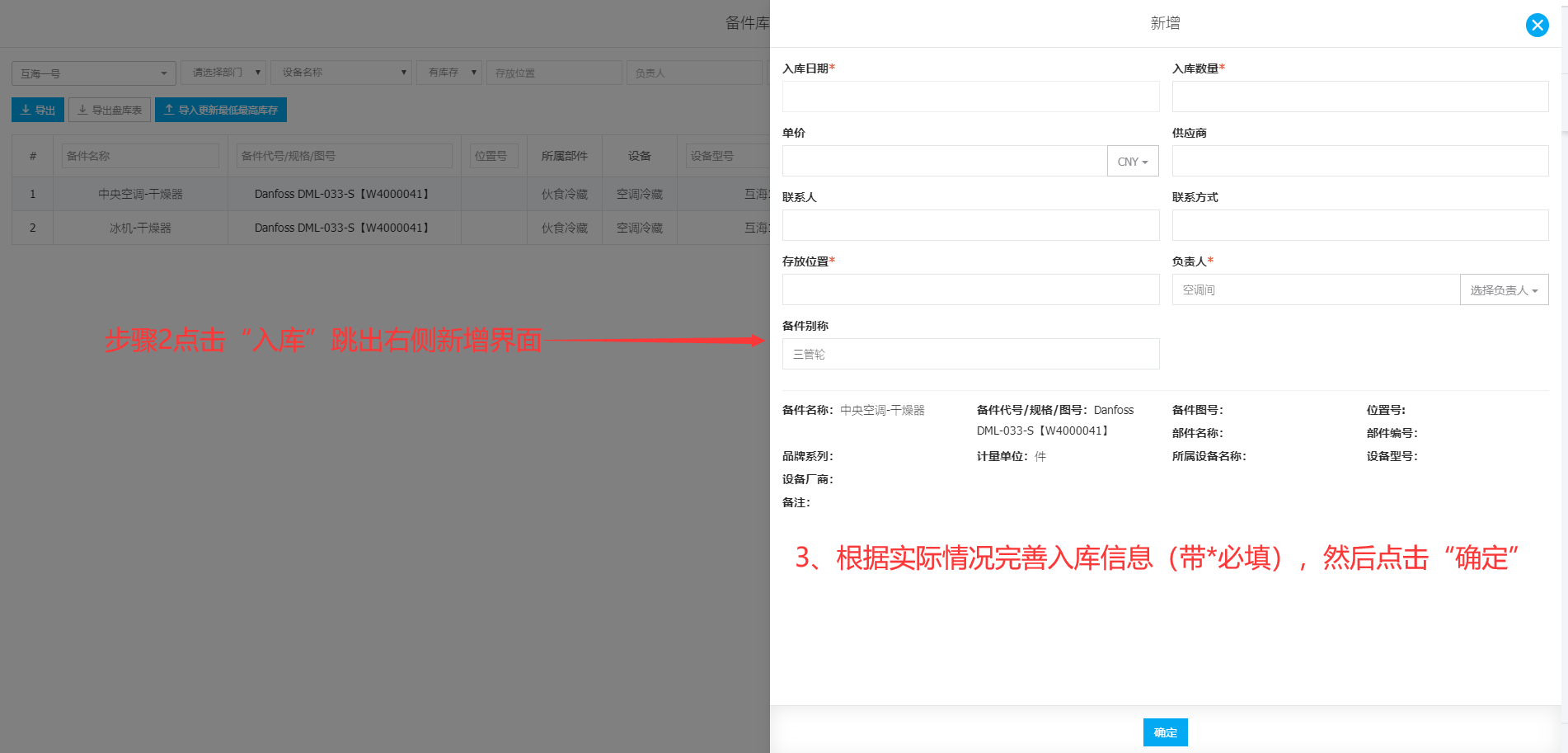The height and width of the screenshot is (753, 1568).
Task: Open the 设备名称 dropdown filter
Action: tap(341, 73)
